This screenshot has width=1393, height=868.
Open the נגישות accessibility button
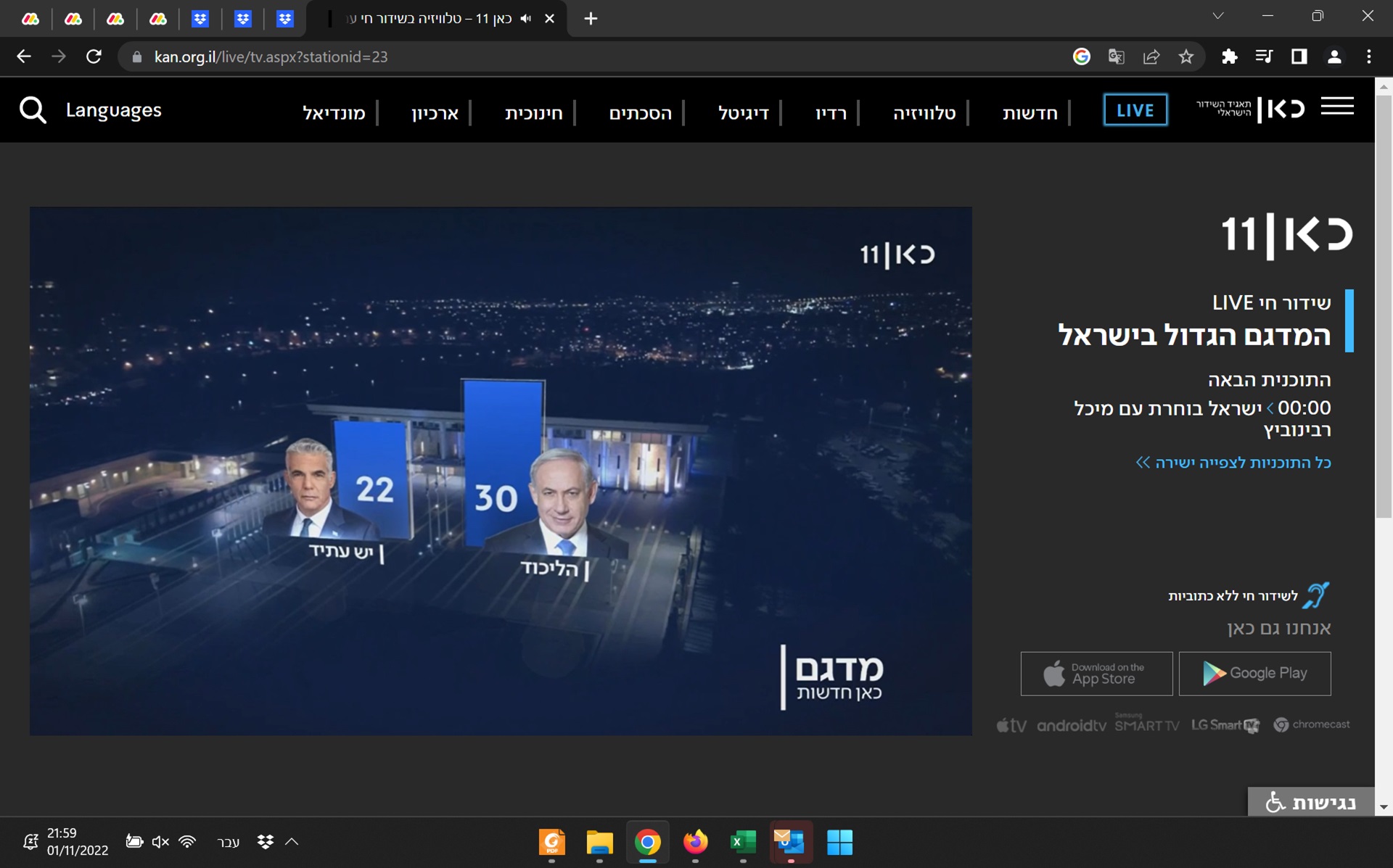pos(1311,802)
